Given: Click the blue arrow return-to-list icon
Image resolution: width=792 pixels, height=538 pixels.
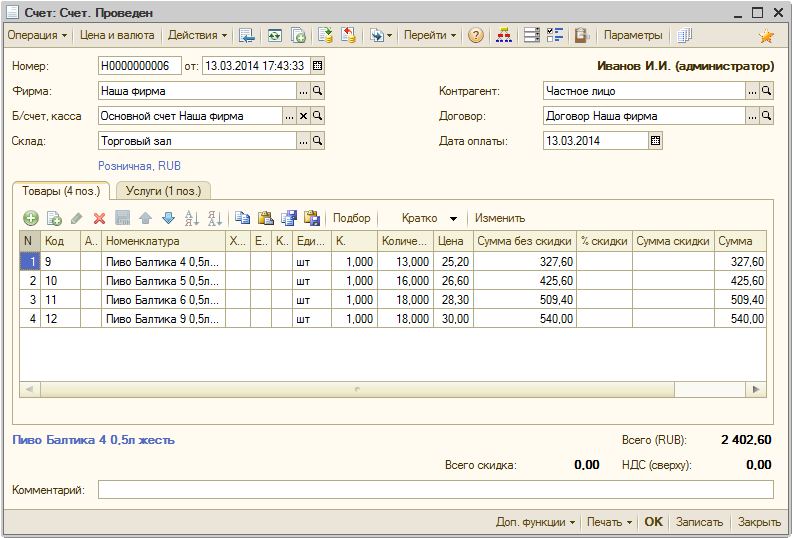Looking at the screenshot, I should [246, 35].
